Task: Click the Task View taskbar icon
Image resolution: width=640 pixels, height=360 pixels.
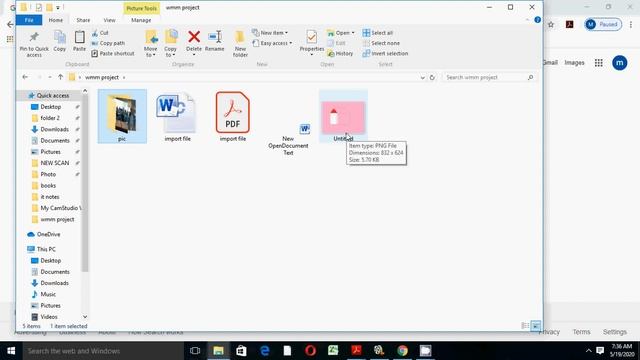Action: click(195, 351)
